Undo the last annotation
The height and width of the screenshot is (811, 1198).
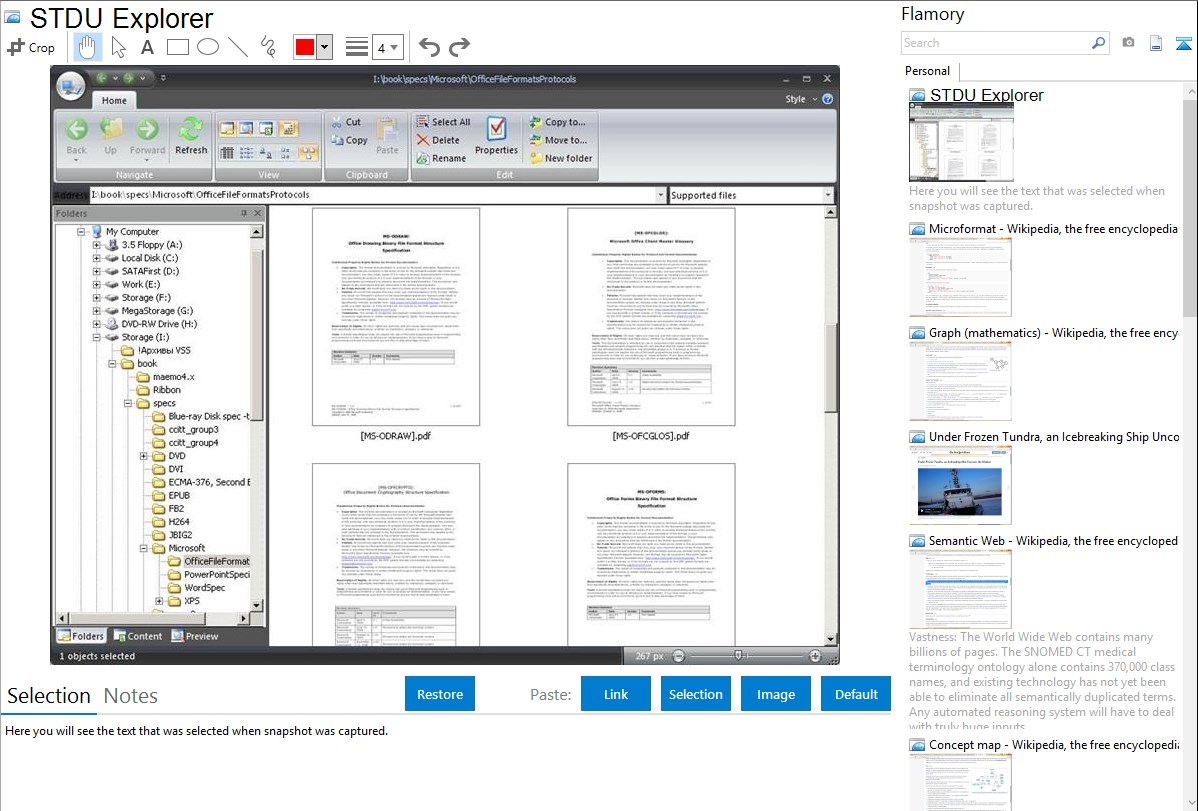[429, 47]
